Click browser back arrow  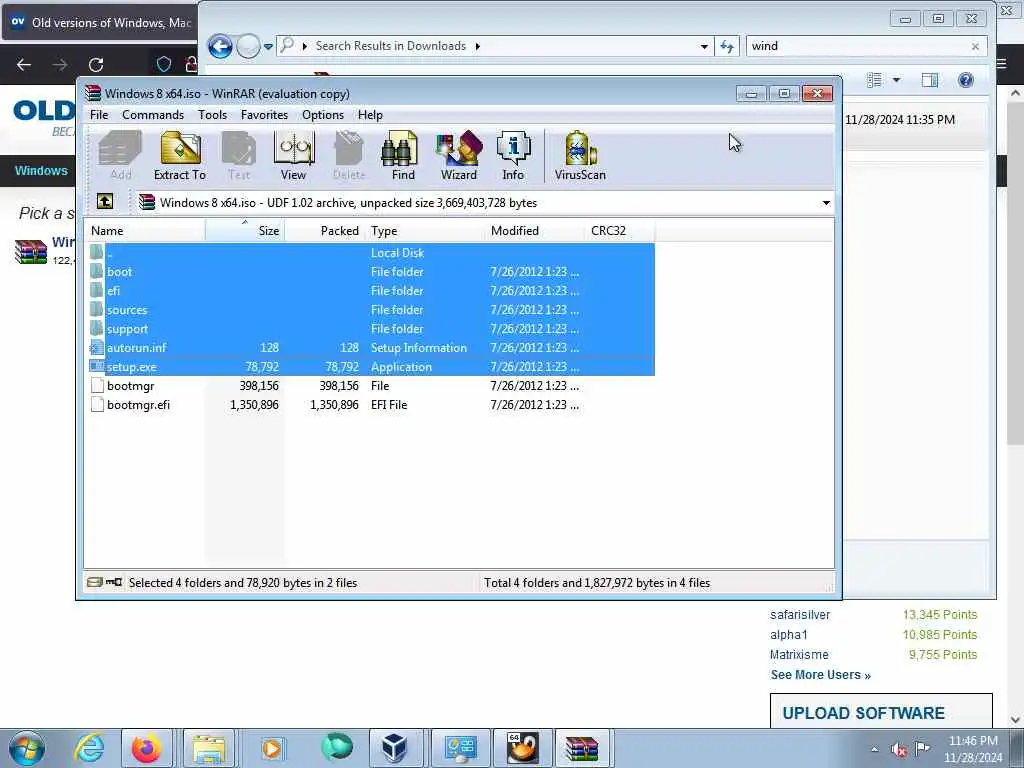pos(24,65)
